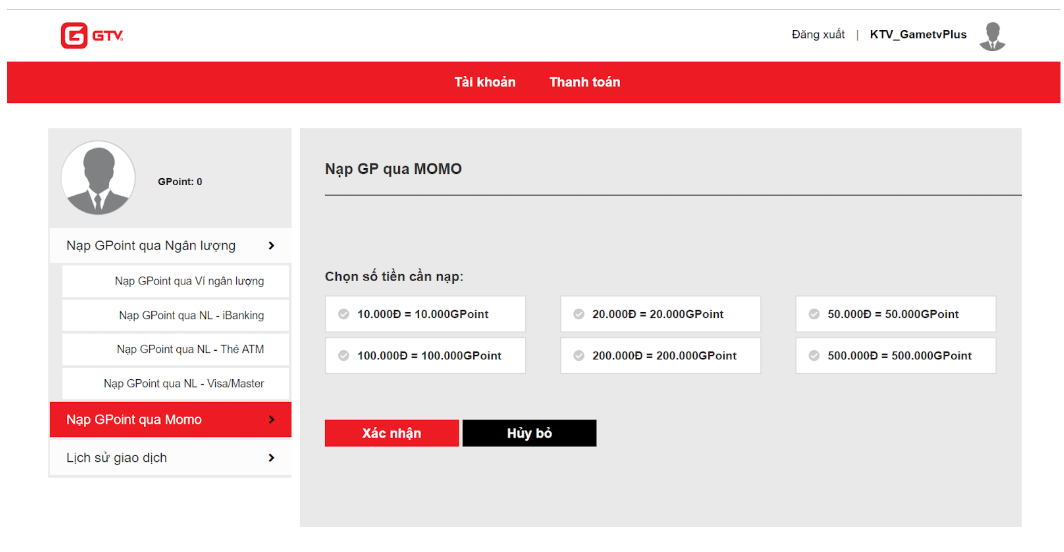Expand Nạp GPoint qua Momo chevron
The image size is (1064, 552).
271,420
